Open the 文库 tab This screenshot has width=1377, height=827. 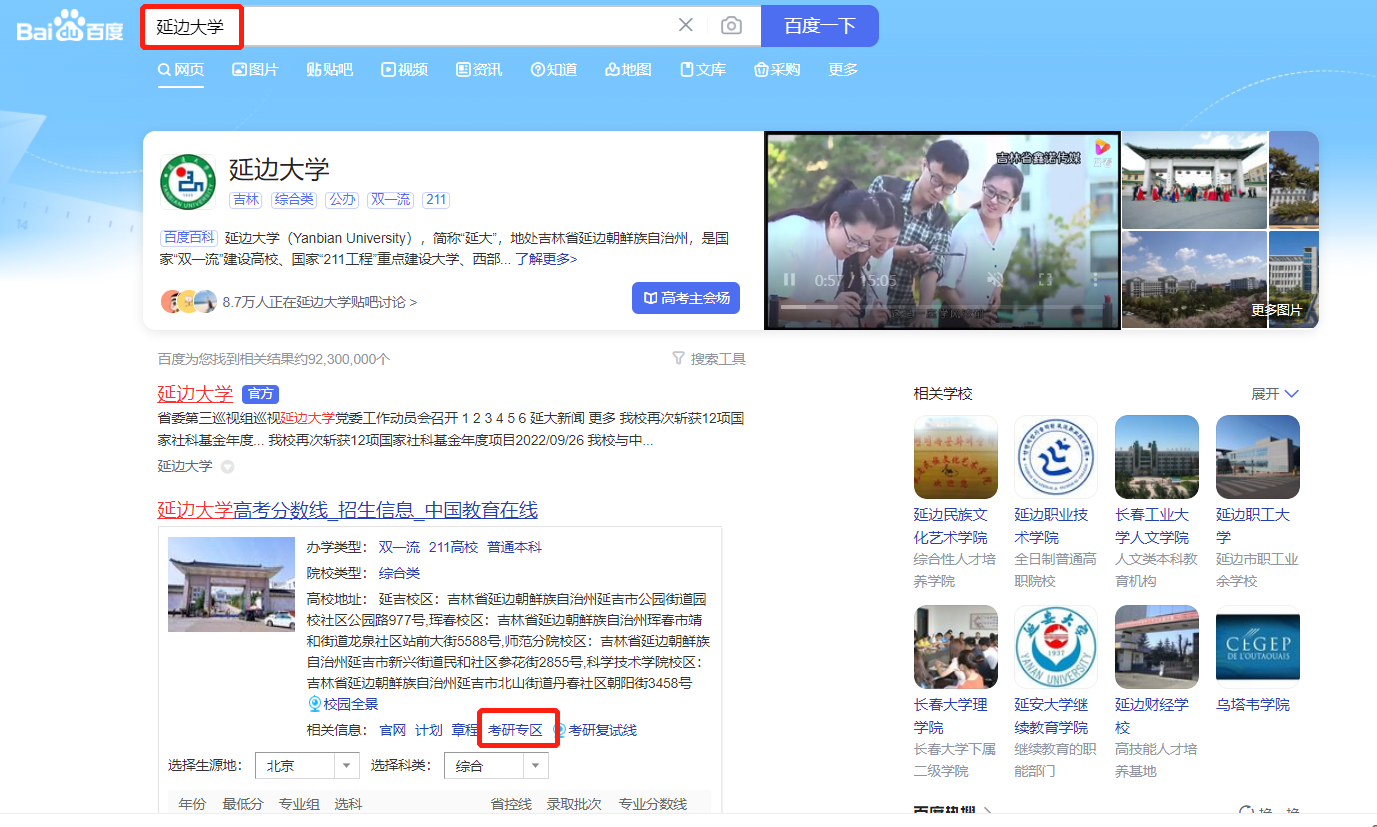pos(703,69)
